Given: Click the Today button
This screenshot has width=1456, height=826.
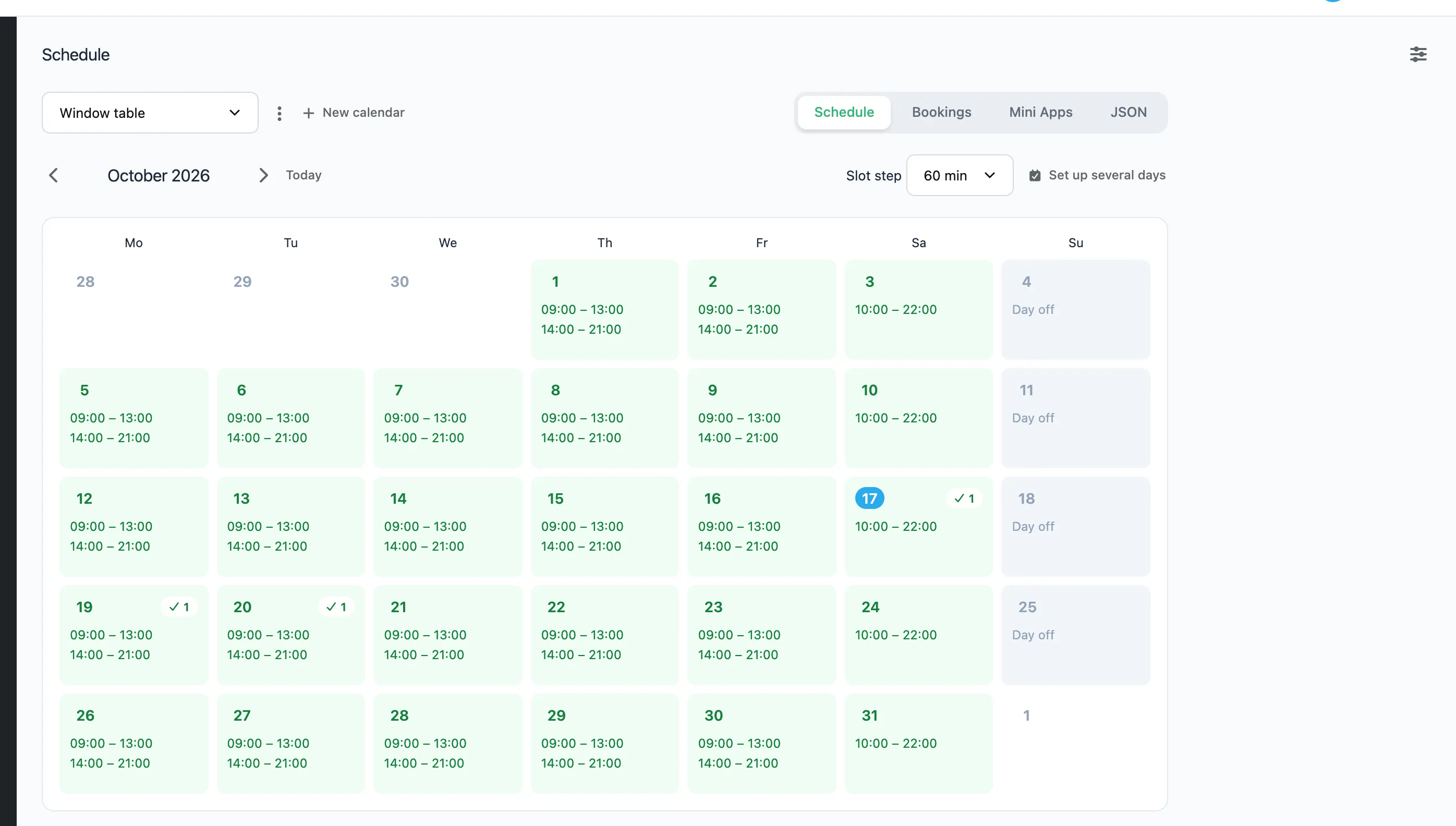Looking at the screenshot, I should click(304, 175).
